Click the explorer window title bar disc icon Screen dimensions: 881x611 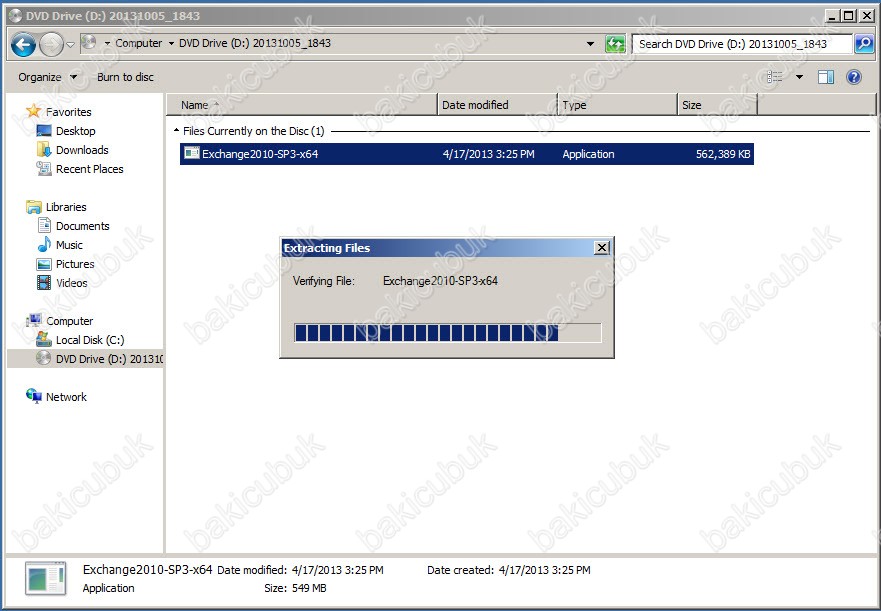pyautogui.click(x=16, y=16)
